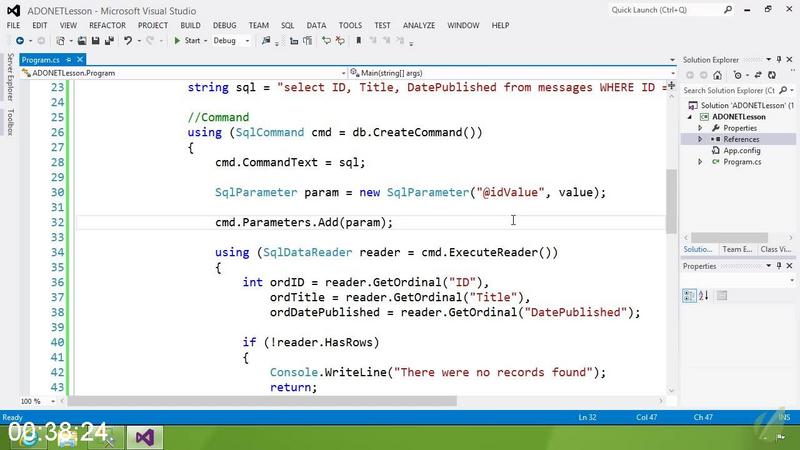Click the editor horizontal scrollbar thumb

pos(262,401)
